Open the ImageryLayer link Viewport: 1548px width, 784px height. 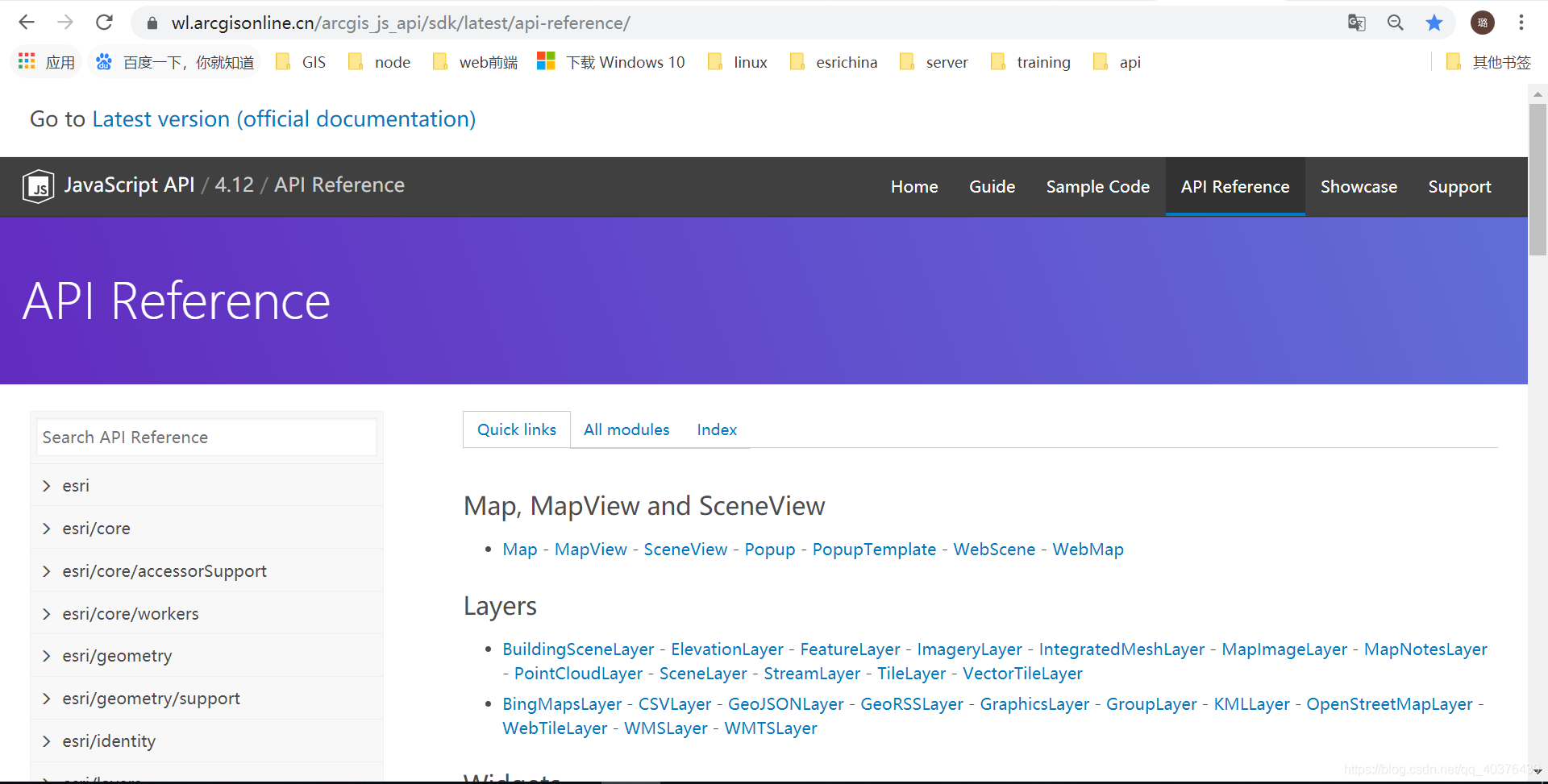click(969, 649)
